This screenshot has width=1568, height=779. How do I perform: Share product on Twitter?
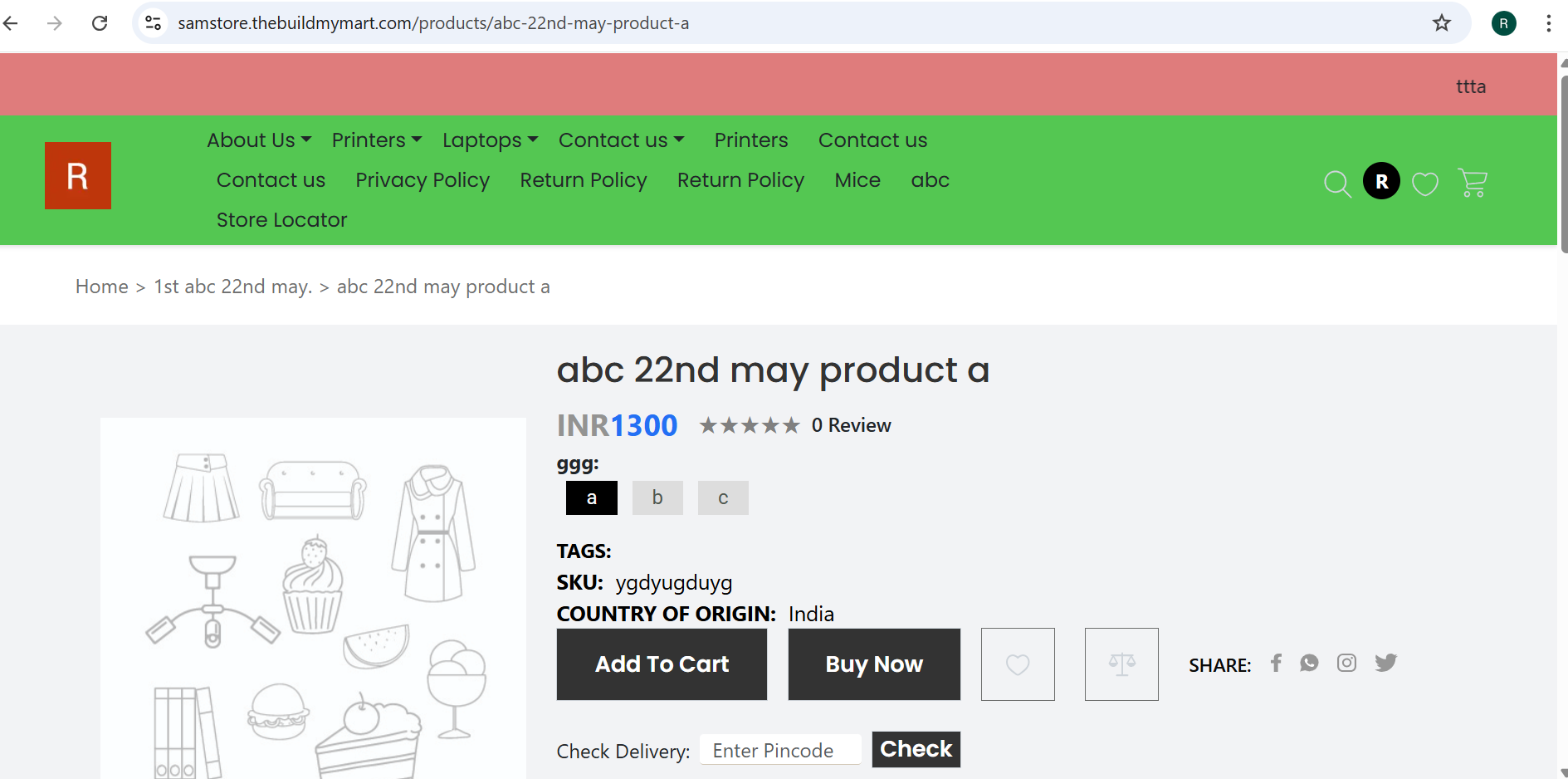(x=1385, y=663)
